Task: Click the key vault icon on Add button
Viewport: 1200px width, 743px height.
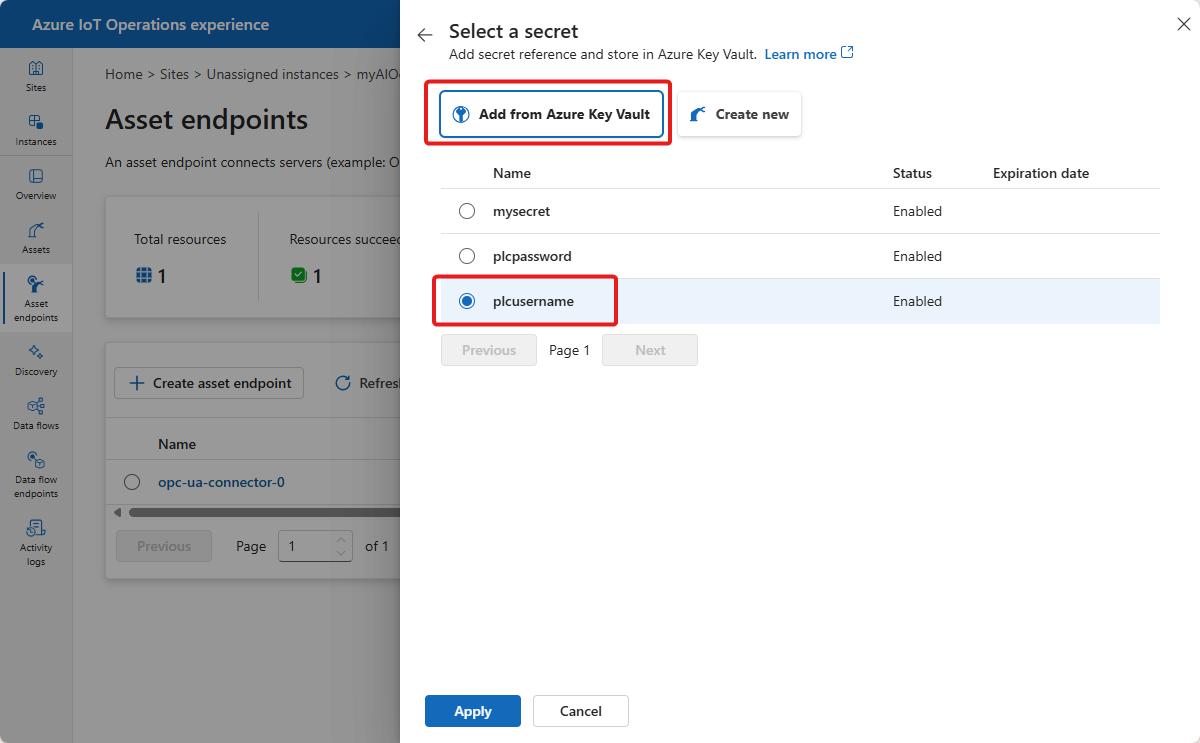Action: click(461, 114)
